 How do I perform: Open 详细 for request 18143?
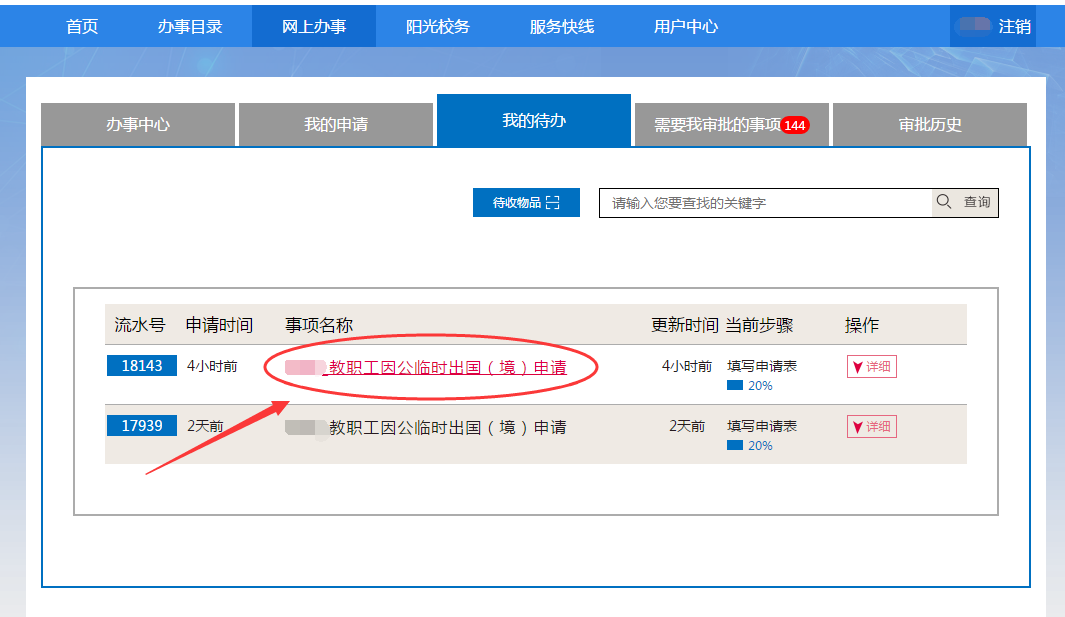click(871, 367)
